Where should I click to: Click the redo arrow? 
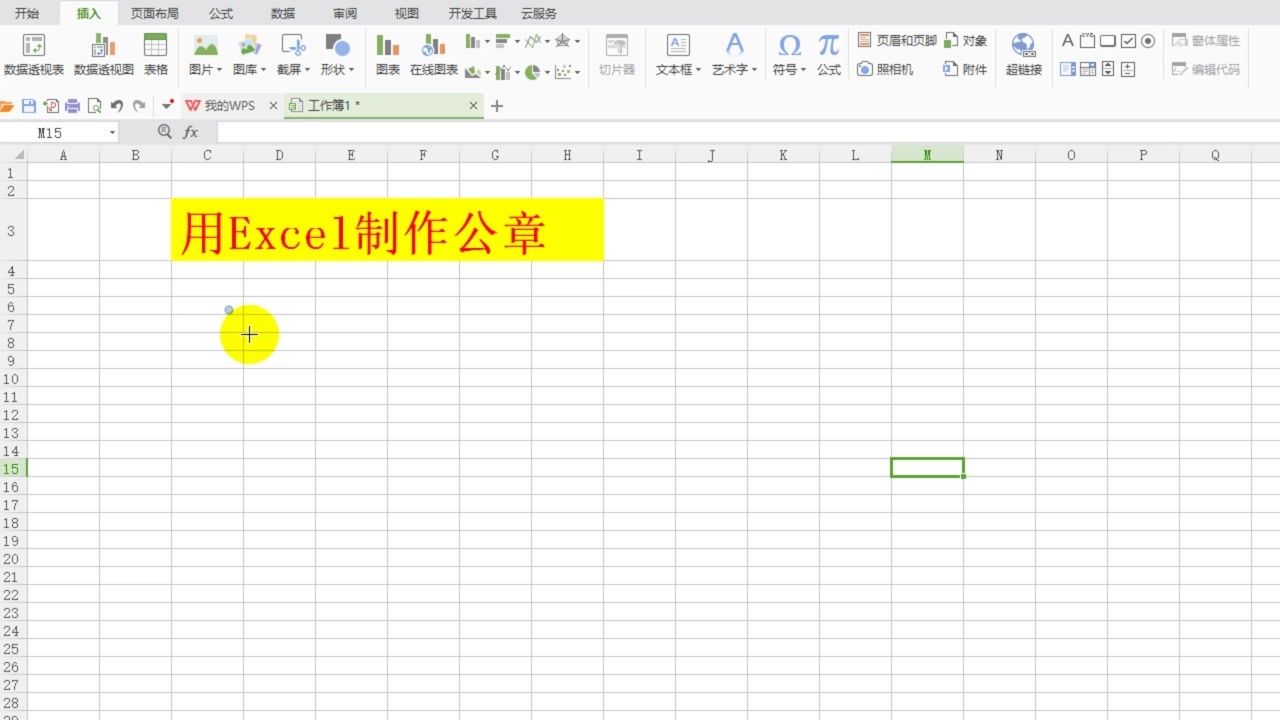[139, 106]
